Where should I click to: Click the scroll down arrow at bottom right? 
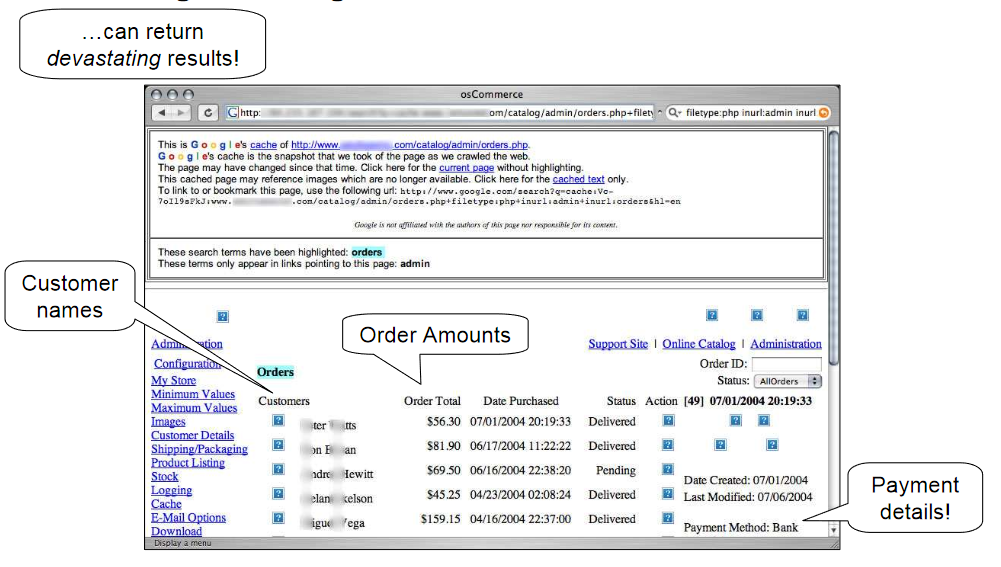click(833, 530)
